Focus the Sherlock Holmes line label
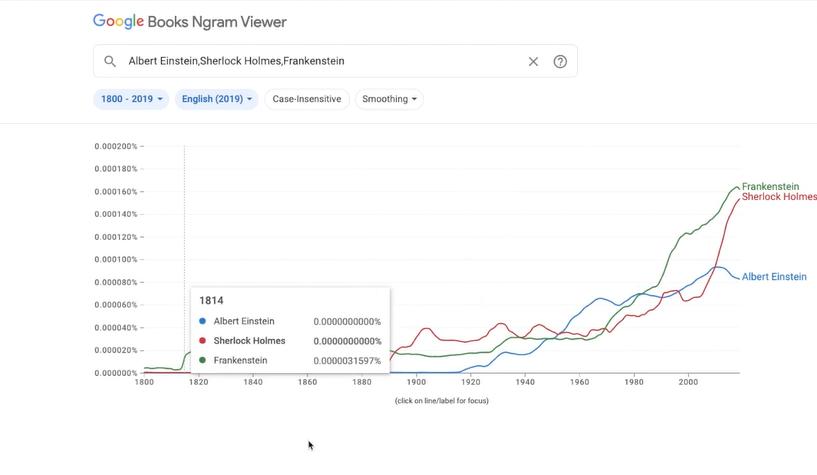The width and height of the screenshot is (817, 475). coord(779,196)
